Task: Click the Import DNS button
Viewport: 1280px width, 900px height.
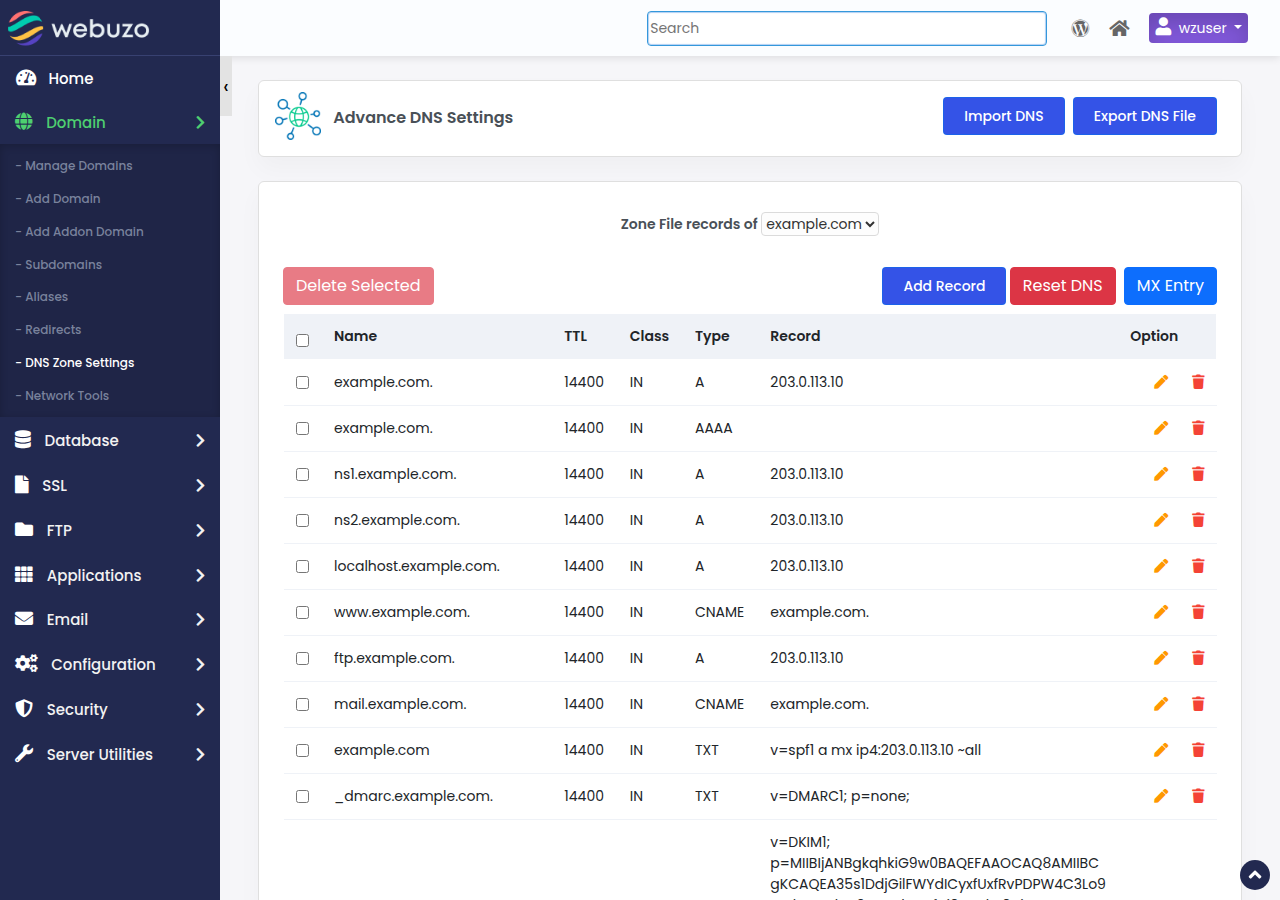Action: [1004, 116]
